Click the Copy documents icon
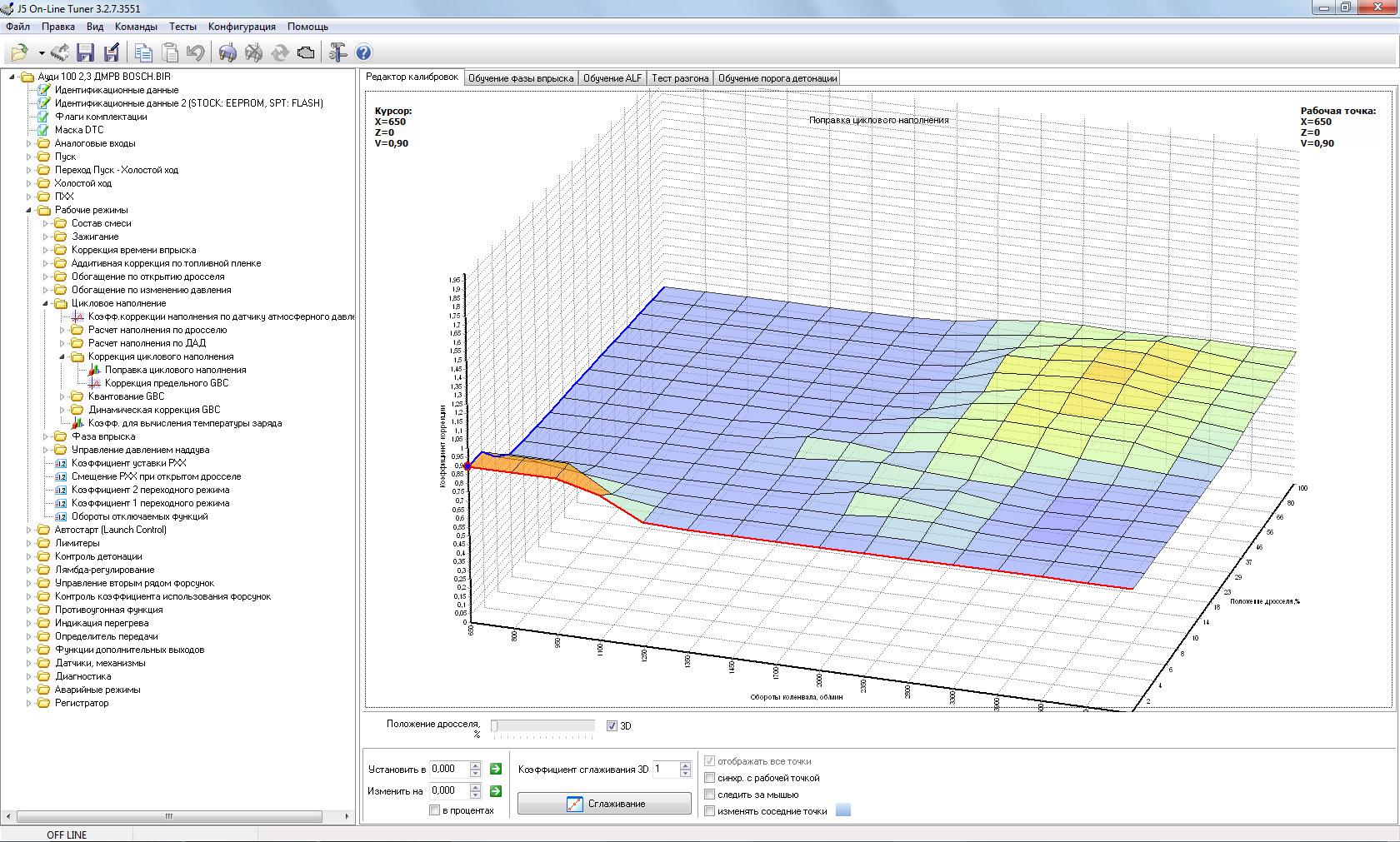The height and width of the screenshot is (842, 1400). (x=143, y=53)
